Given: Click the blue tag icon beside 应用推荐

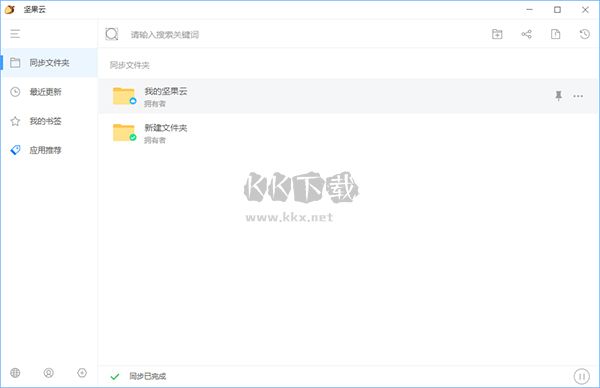Looking at the screenshot, I should click(15, 150).
